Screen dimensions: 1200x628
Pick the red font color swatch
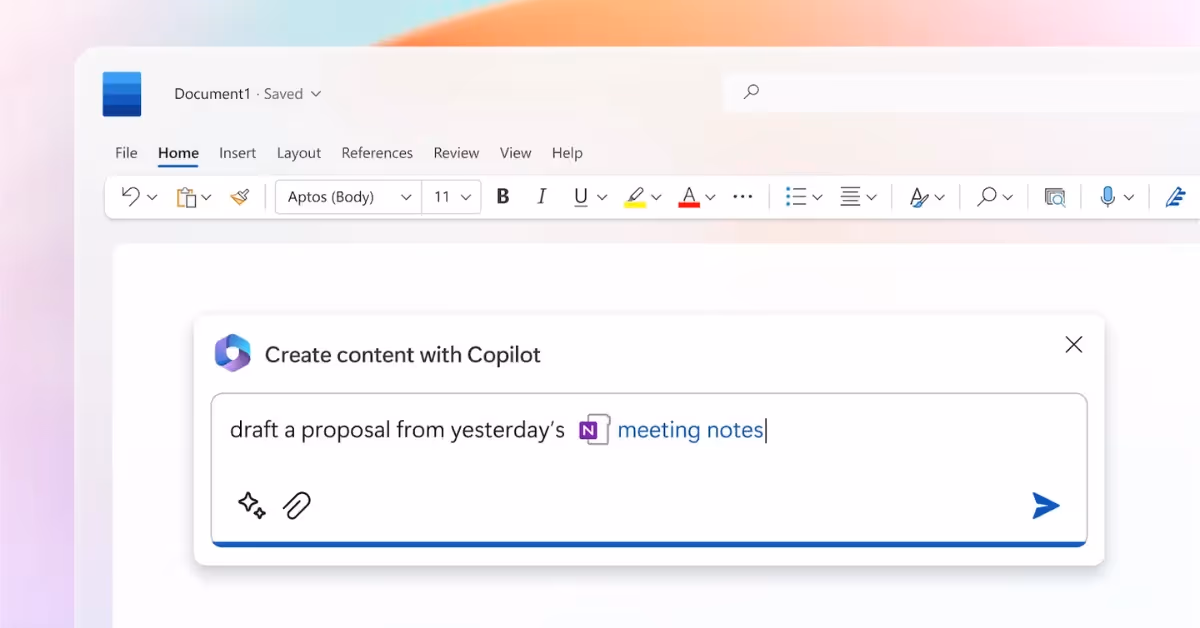(691, 197)
